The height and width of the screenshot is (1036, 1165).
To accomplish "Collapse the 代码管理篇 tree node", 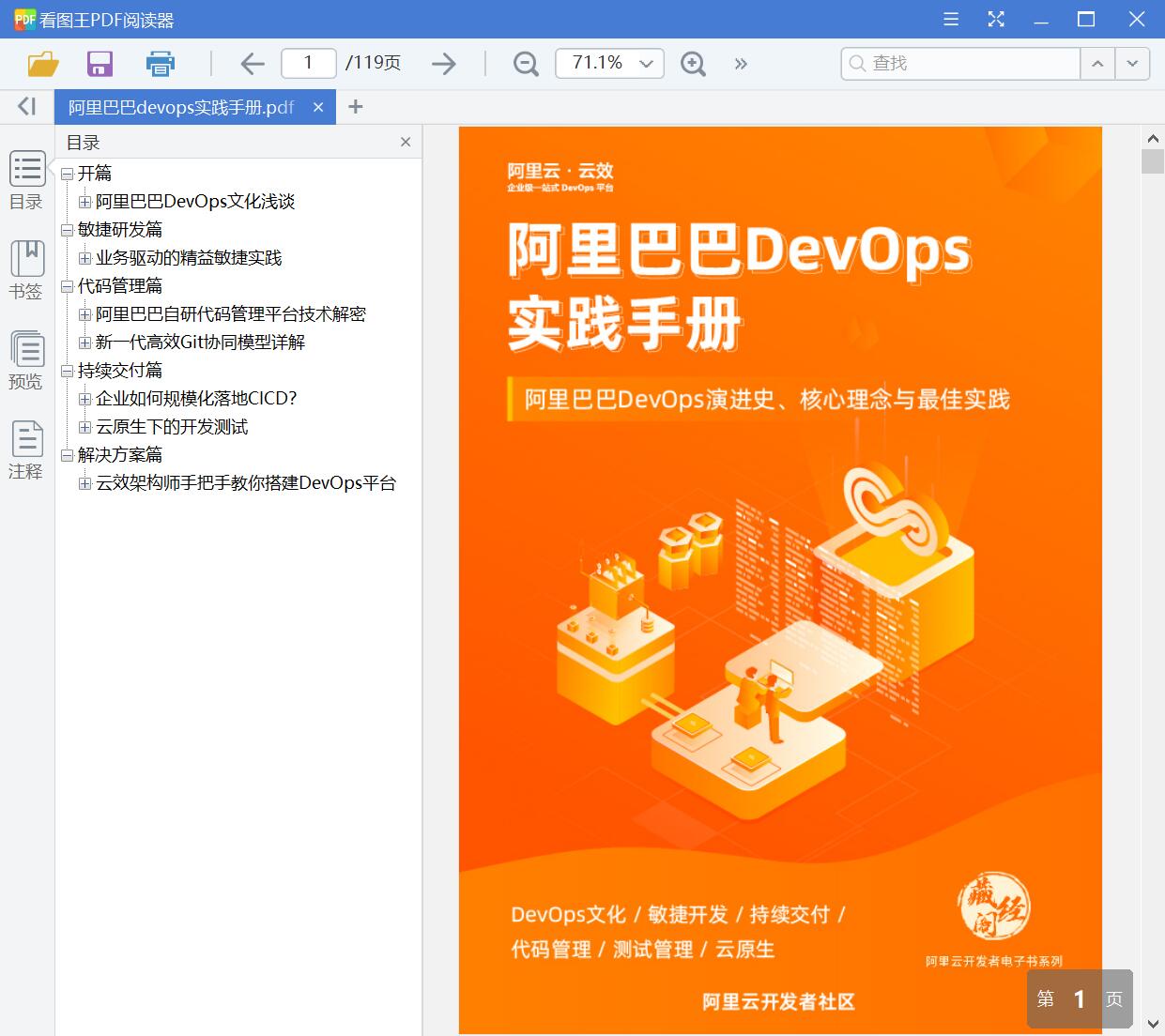I will point(67,286).
